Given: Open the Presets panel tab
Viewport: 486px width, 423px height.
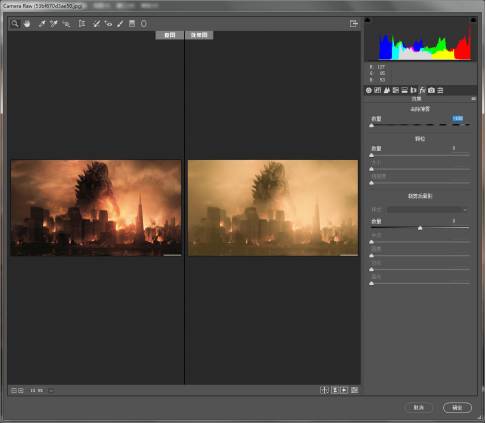Looking at the screenshot, I should tap(440, 90).
